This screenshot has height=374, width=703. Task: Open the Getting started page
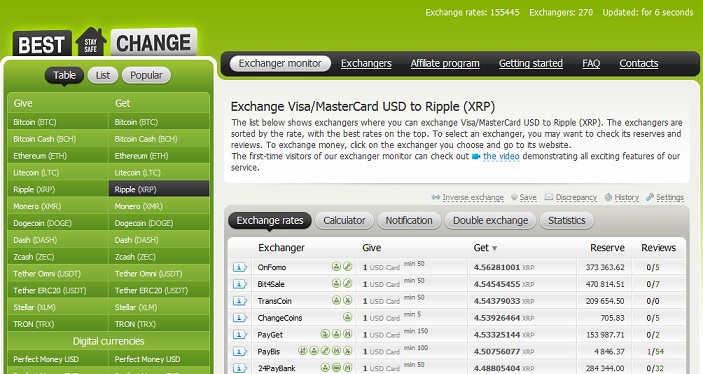tap(531, 64)
